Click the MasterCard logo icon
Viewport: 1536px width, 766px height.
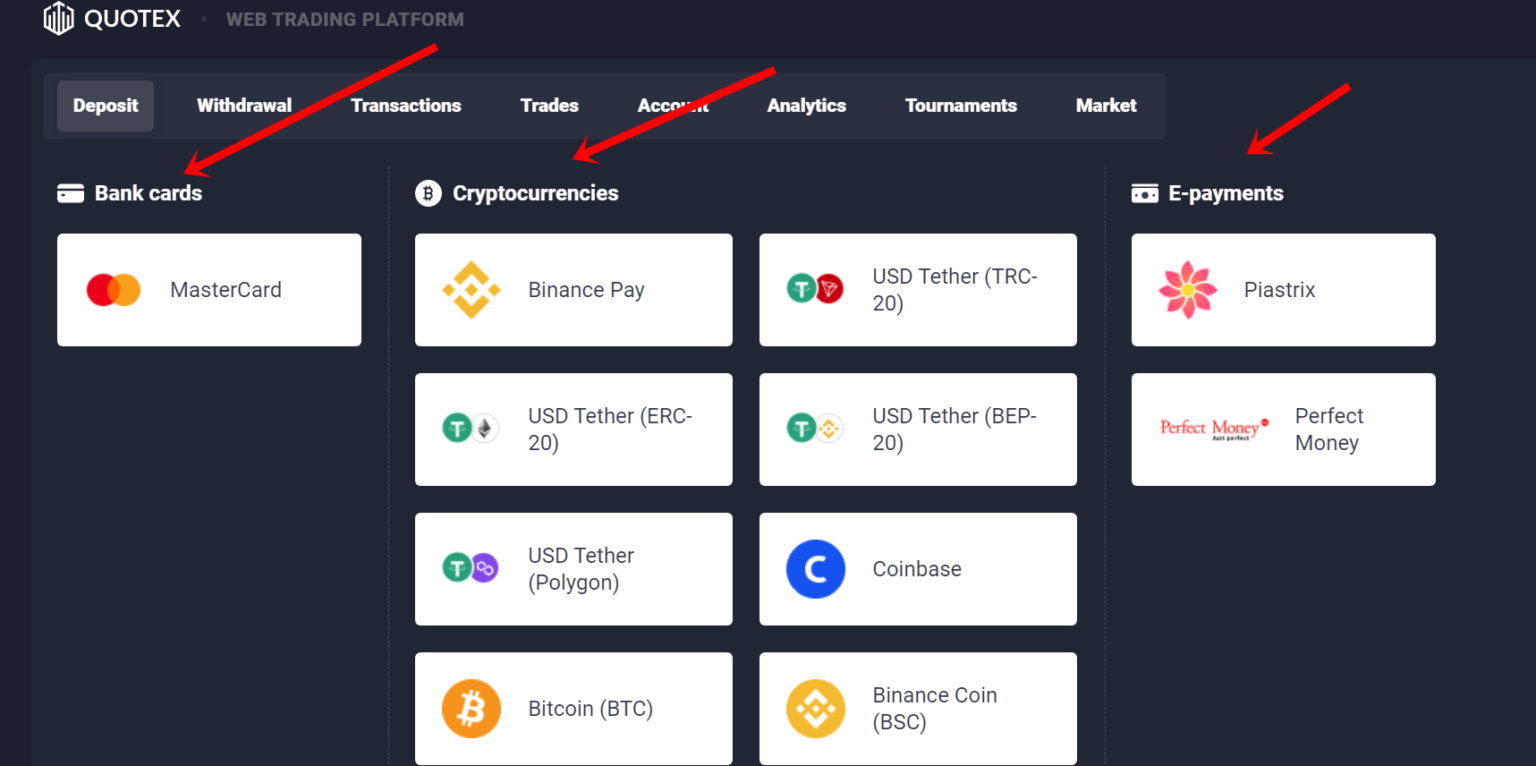click(113, 290)
